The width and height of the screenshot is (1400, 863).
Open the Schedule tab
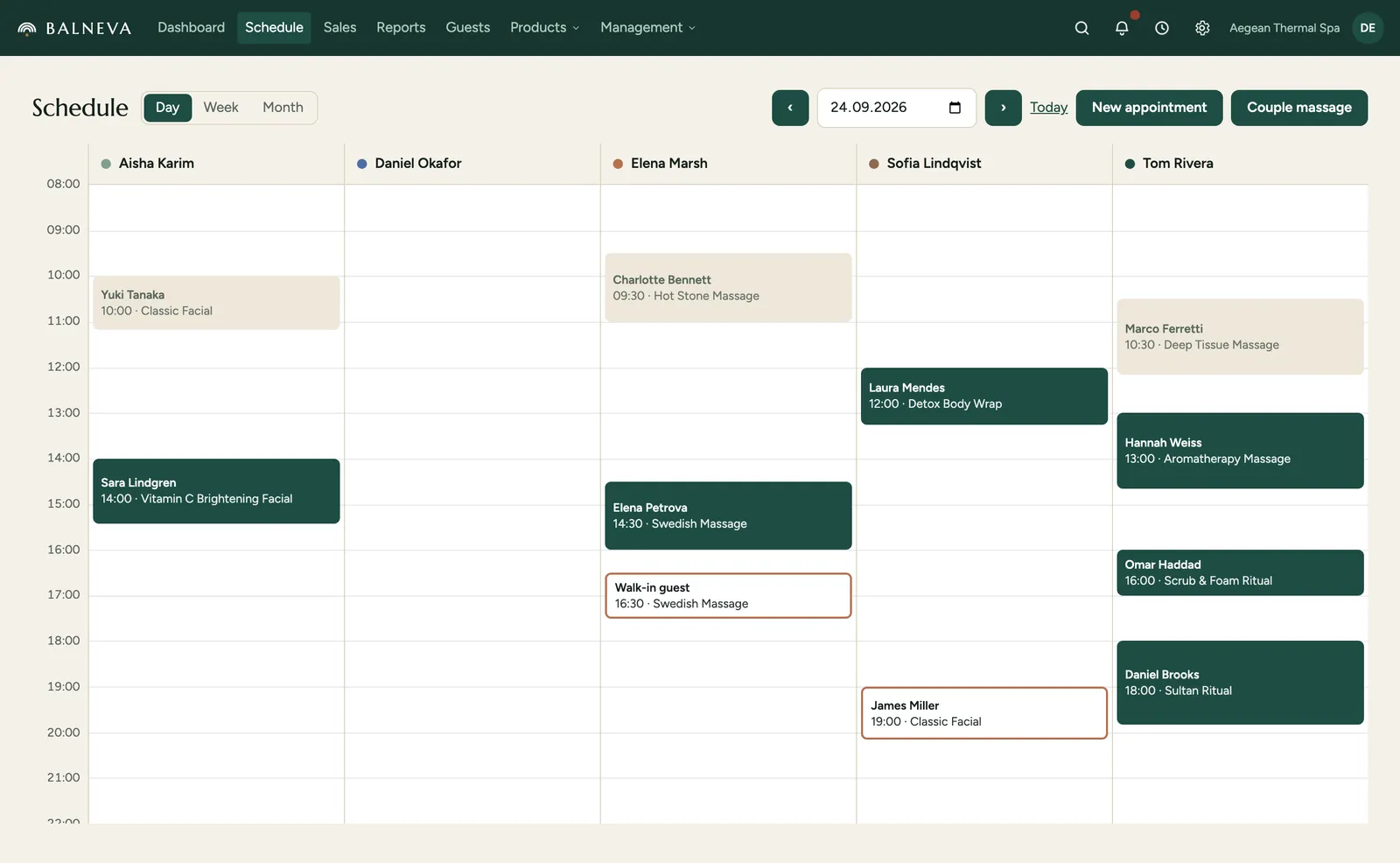click(274, 28)
